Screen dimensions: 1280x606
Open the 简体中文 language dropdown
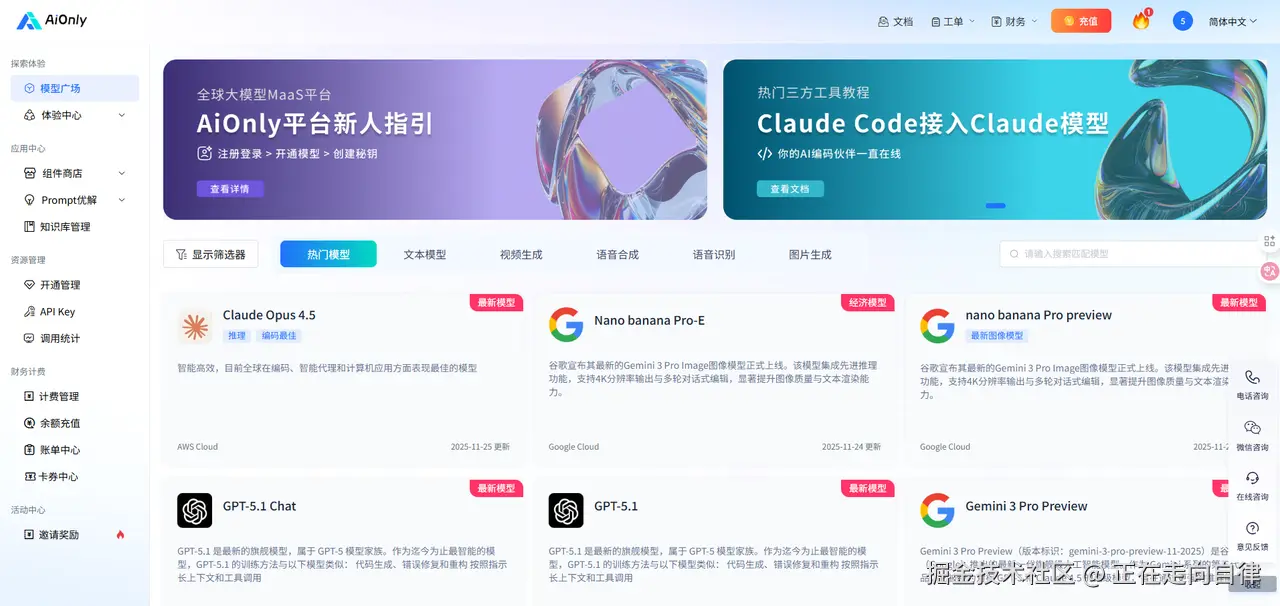tap(1233, 21)
